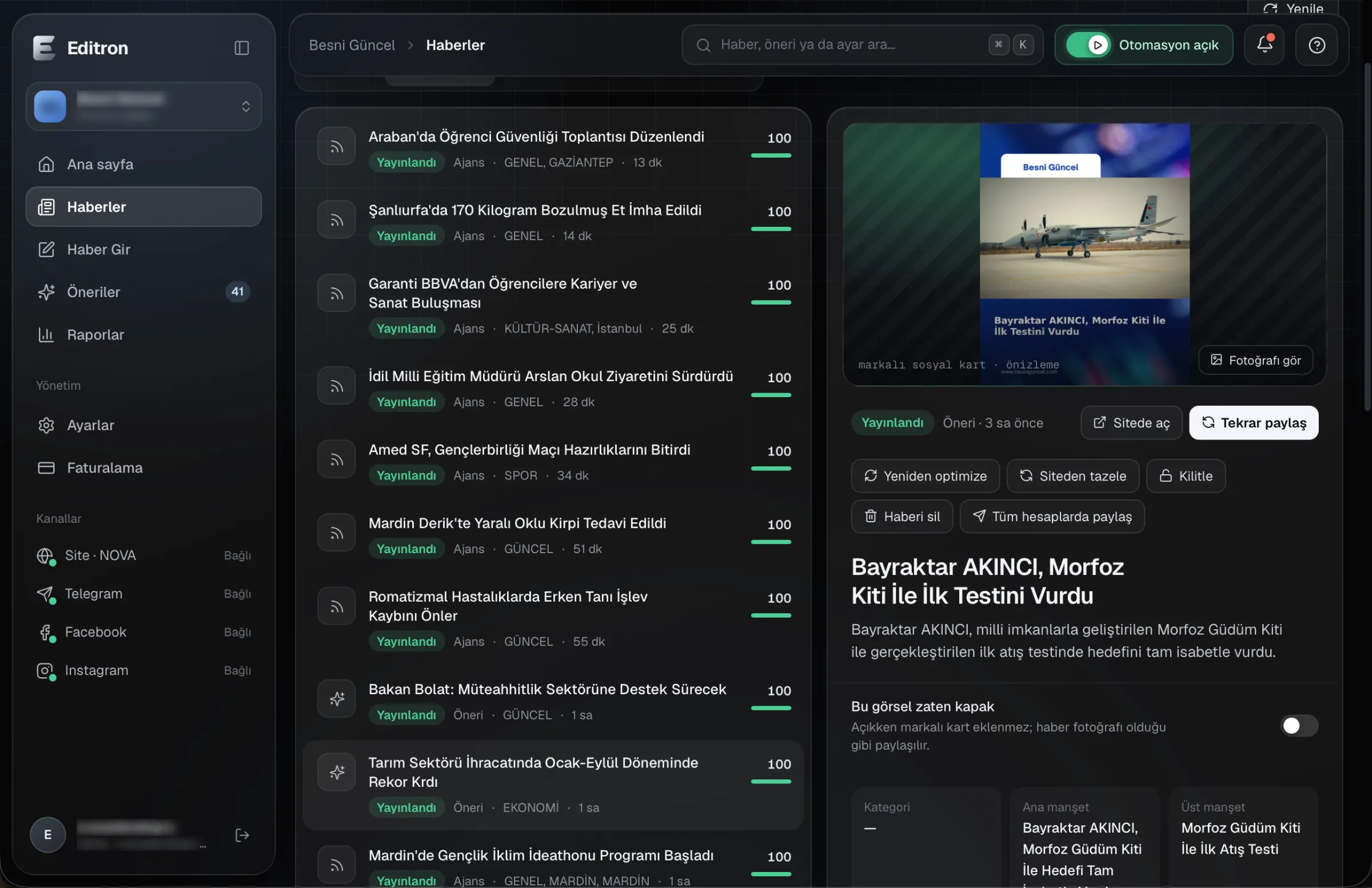Focus the Haber, öneri search field
The height and width of the screenshot is (888, 1372).
coord(862,45)
